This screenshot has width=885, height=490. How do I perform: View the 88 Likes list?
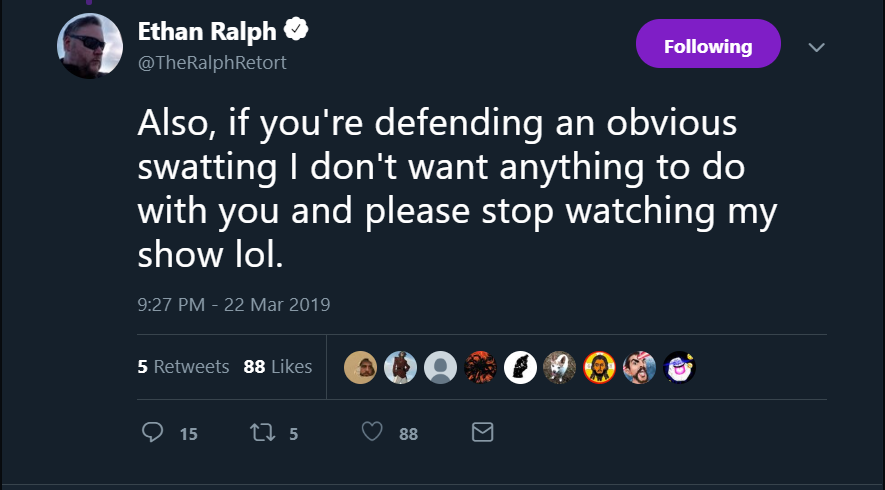[x=278, y=367]
